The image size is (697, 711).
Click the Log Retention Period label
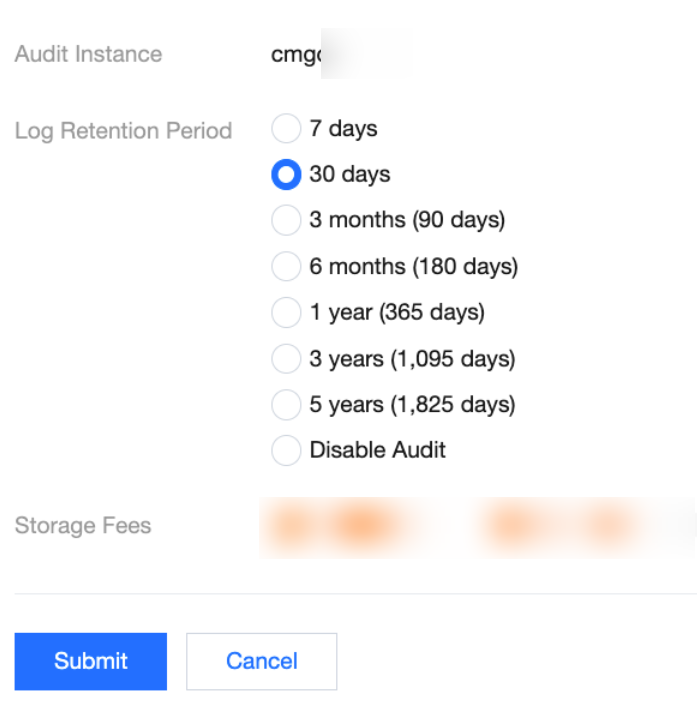pos(123,131)
